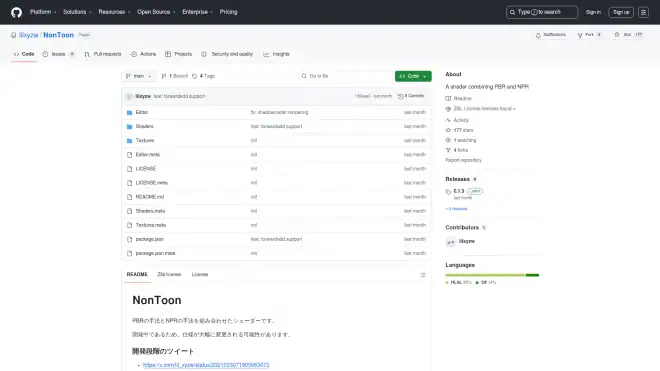Open the Pricing page

228,12
